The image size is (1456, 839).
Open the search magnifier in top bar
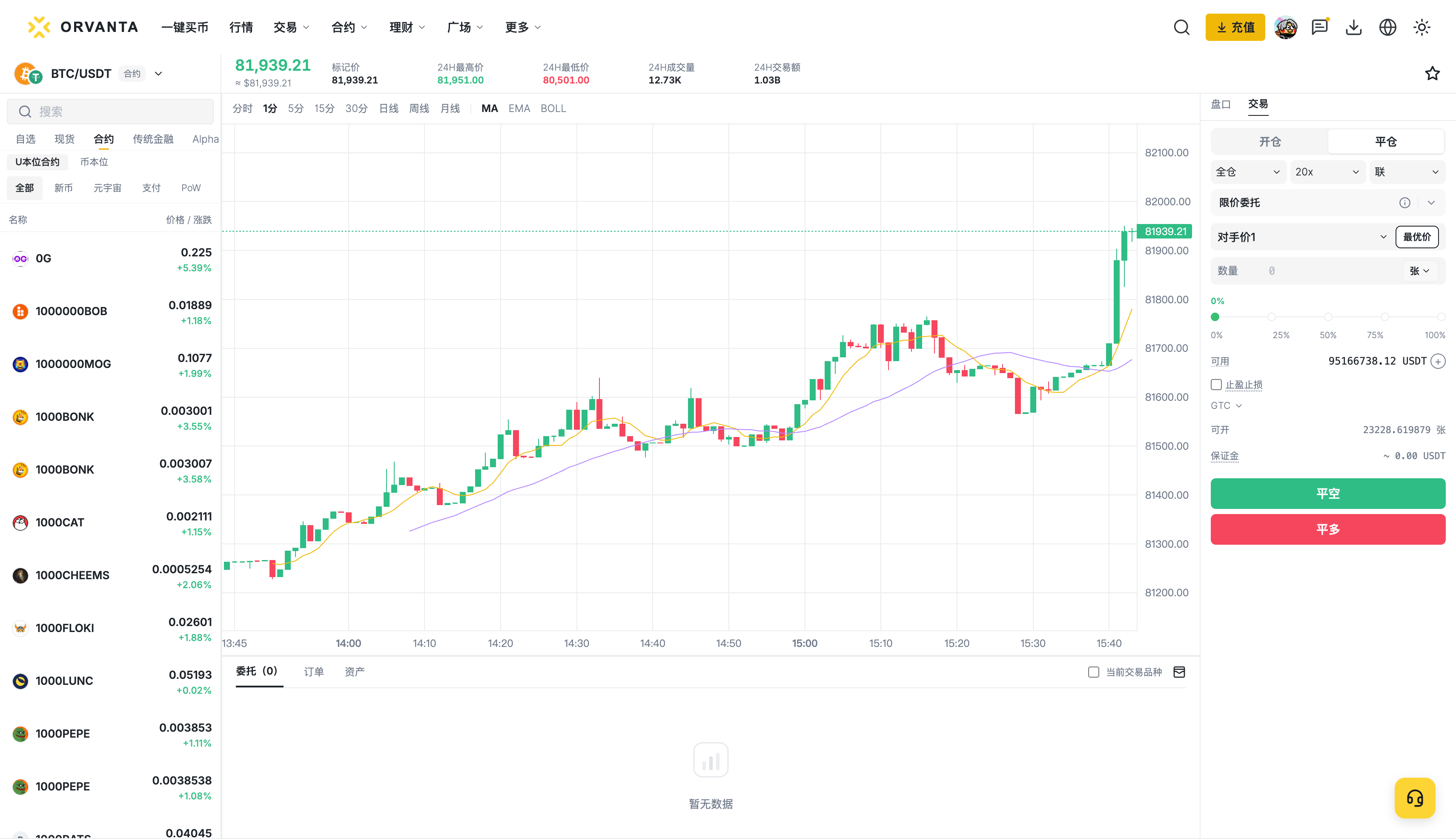pos(1181,27)
